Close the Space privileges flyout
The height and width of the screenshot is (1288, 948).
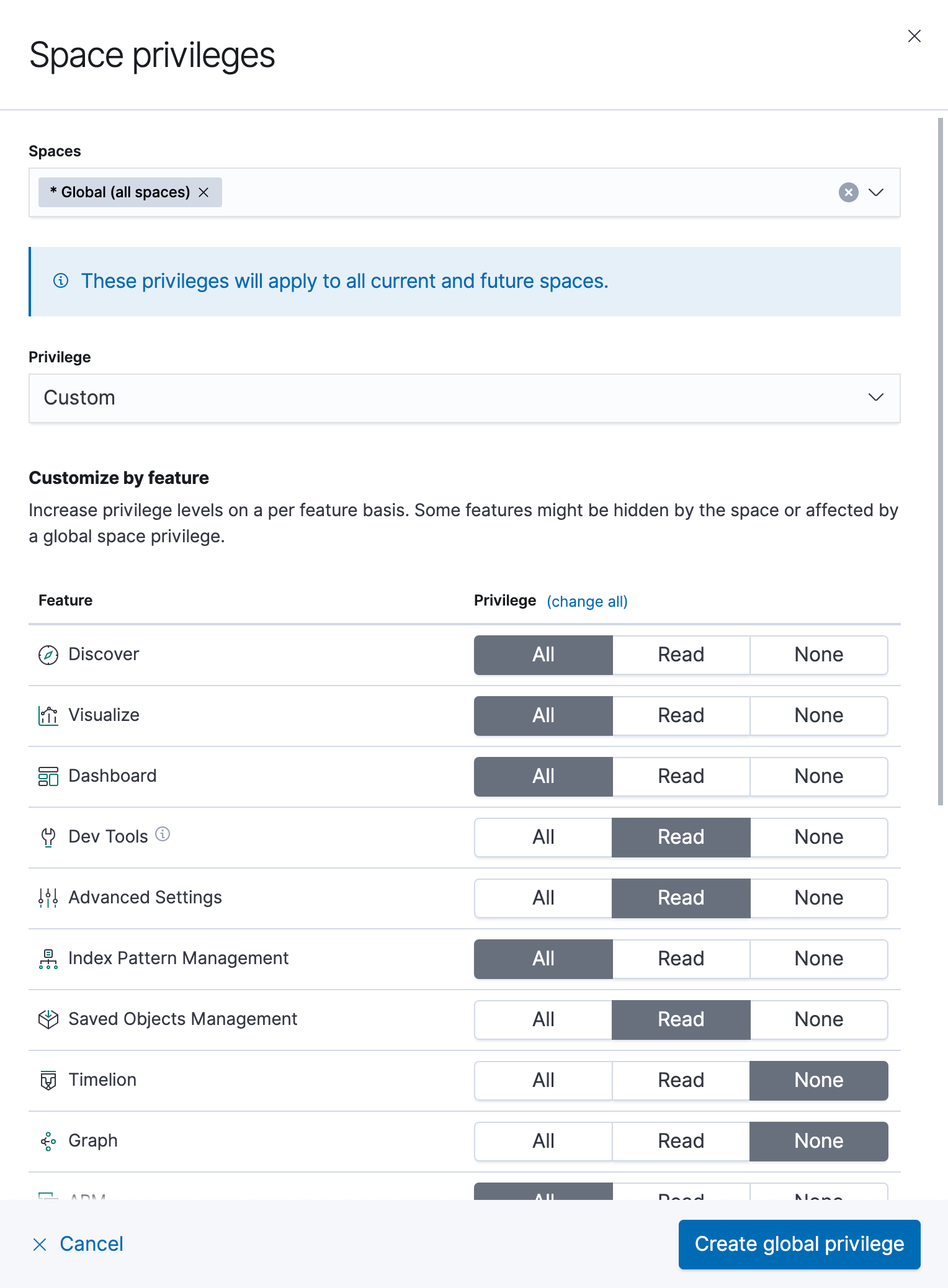point(914,36)
